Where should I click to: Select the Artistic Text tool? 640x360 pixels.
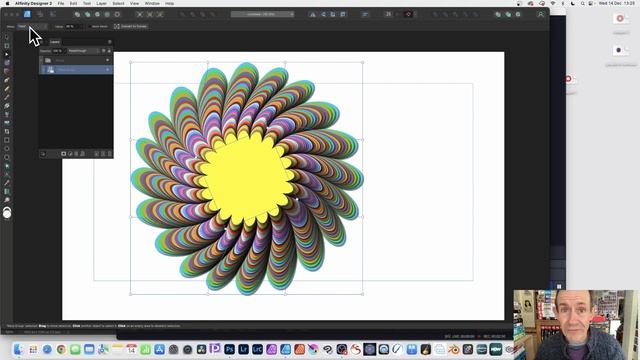coord(7,174)
